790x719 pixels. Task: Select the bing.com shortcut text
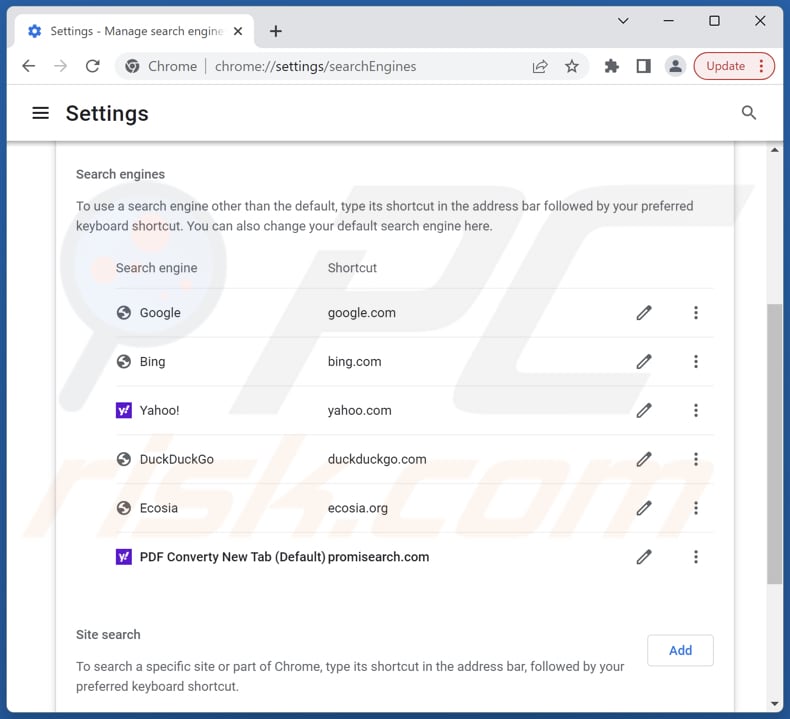point(355,362)
